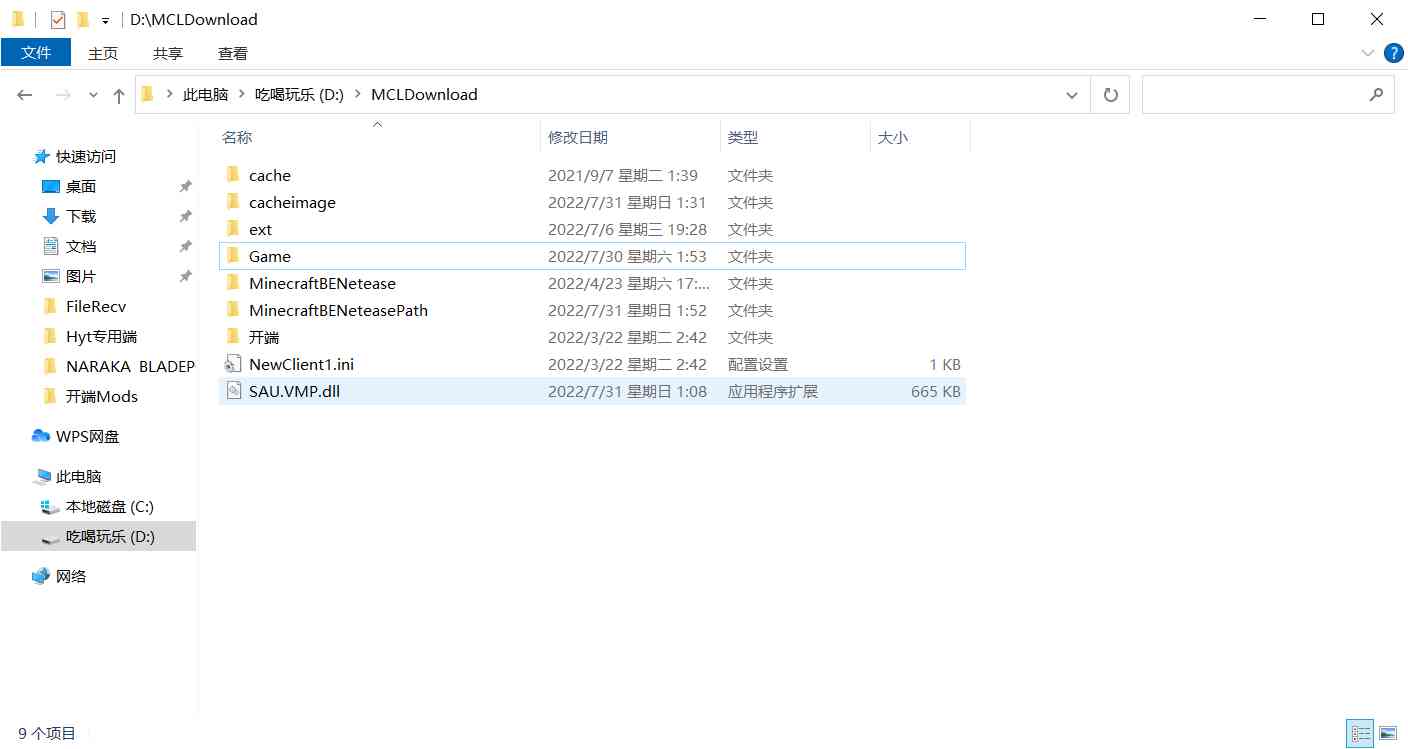Expand the address bar root chevron
1408x749 pixels.
[x=169, y=95]
